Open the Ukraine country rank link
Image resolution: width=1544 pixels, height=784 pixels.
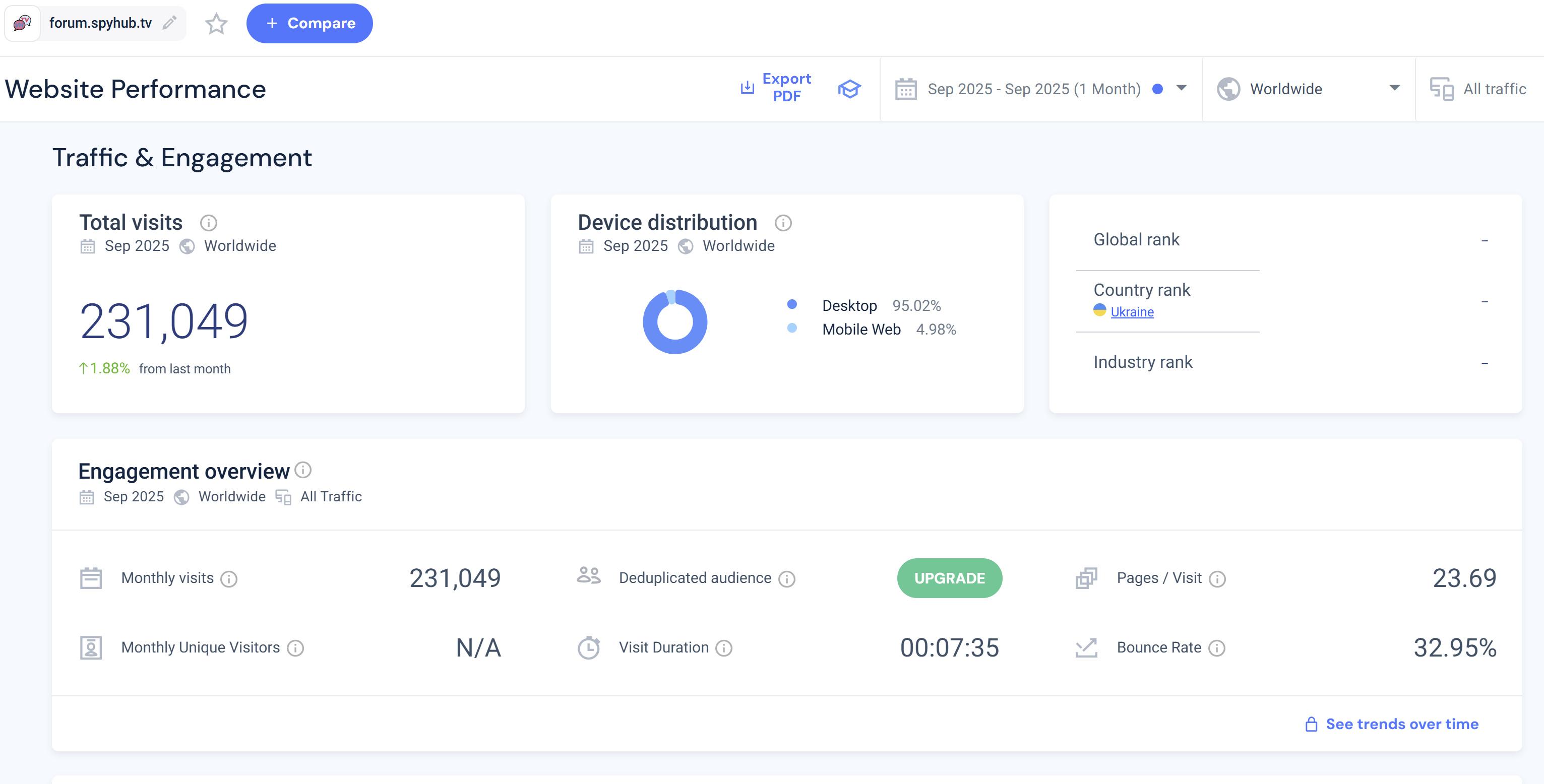tap(1132, 312)
